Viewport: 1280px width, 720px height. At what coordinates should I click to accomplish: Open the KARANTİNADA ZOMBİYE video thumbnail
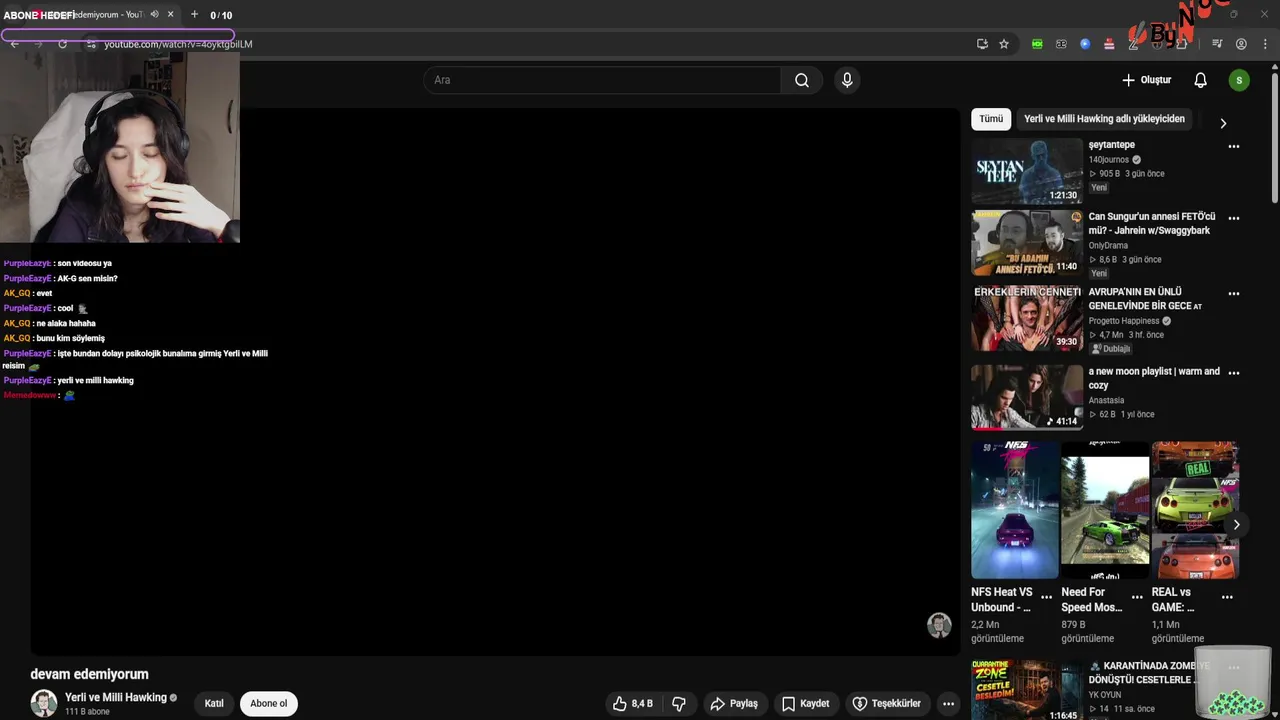[x=1027, y=690]
